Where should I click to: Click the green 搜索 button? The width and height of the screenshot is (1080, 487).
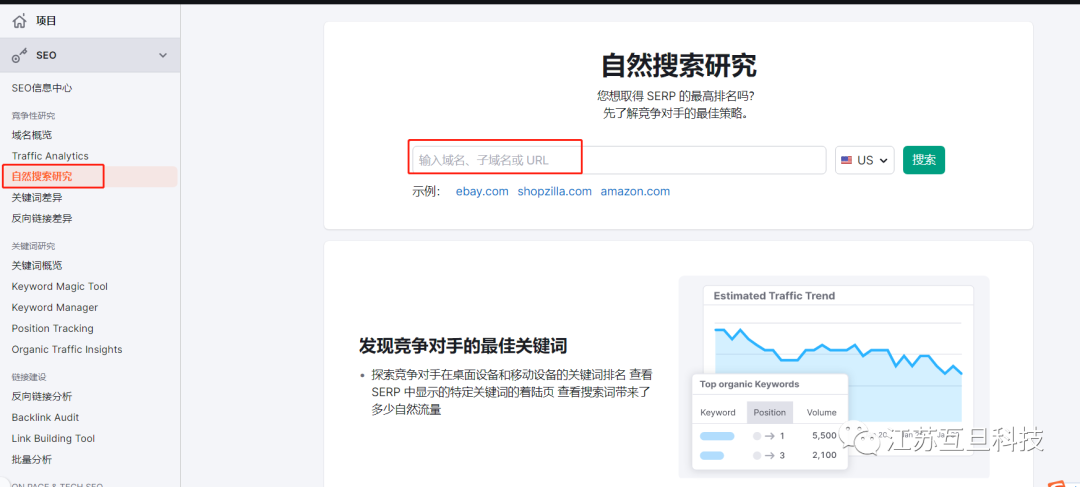(923, 160)
